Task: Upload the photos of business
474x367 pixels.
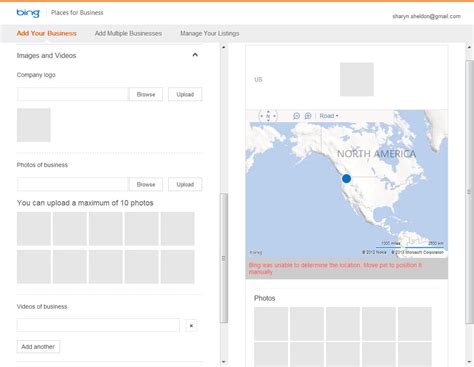Action: [185, 184]
